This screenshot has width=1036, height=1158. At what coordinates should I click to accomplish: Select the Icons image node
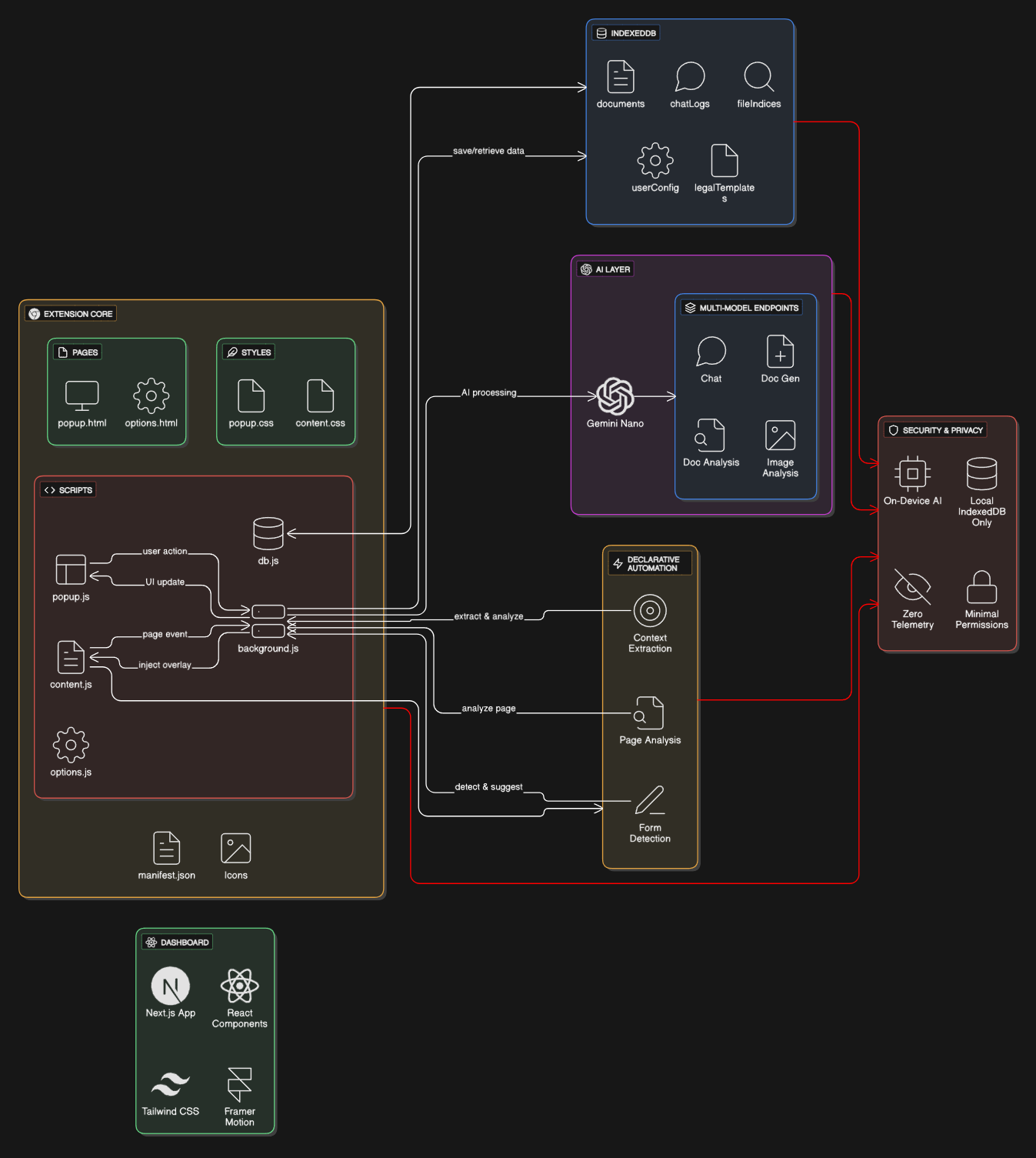tap(236, 849)
